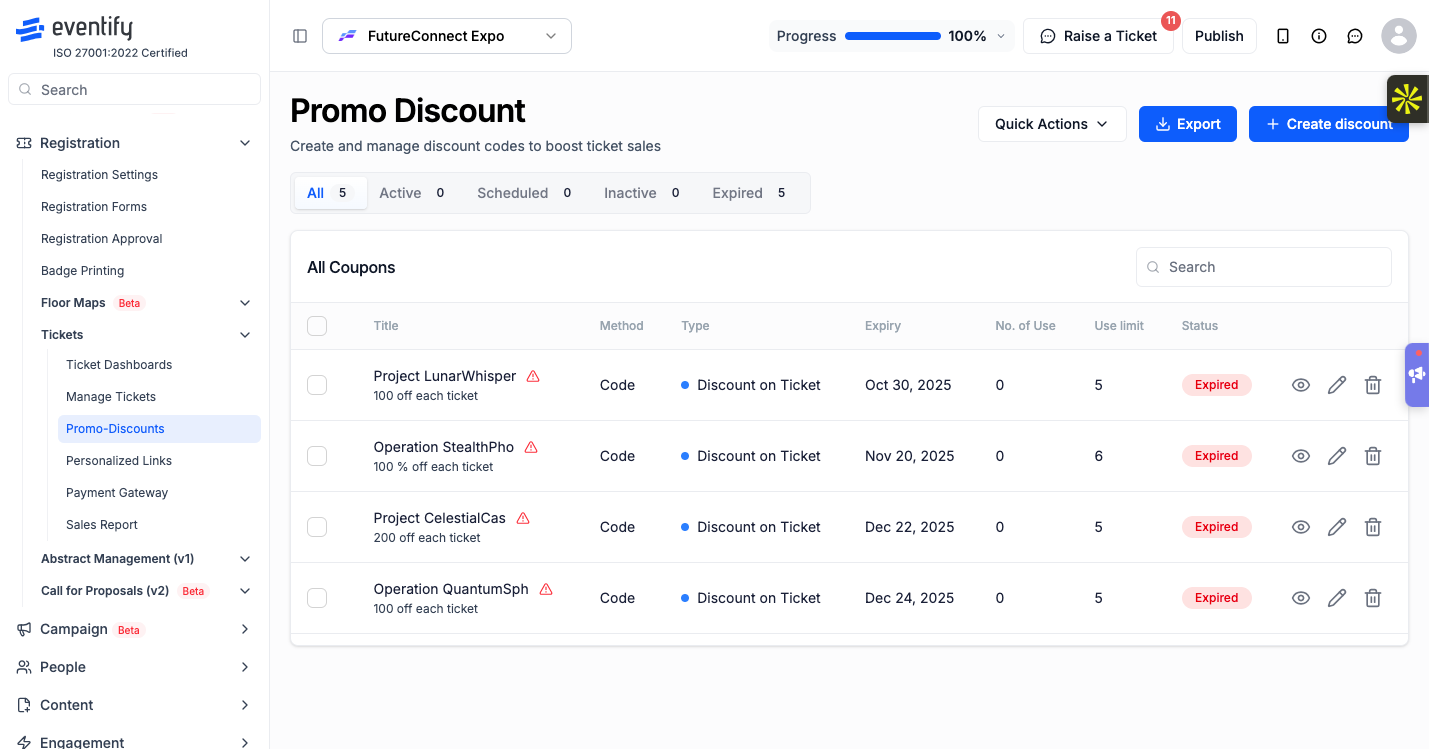Open the user profile avatar
This screenshot has height=749, width=1429.
pos(1399,36)
